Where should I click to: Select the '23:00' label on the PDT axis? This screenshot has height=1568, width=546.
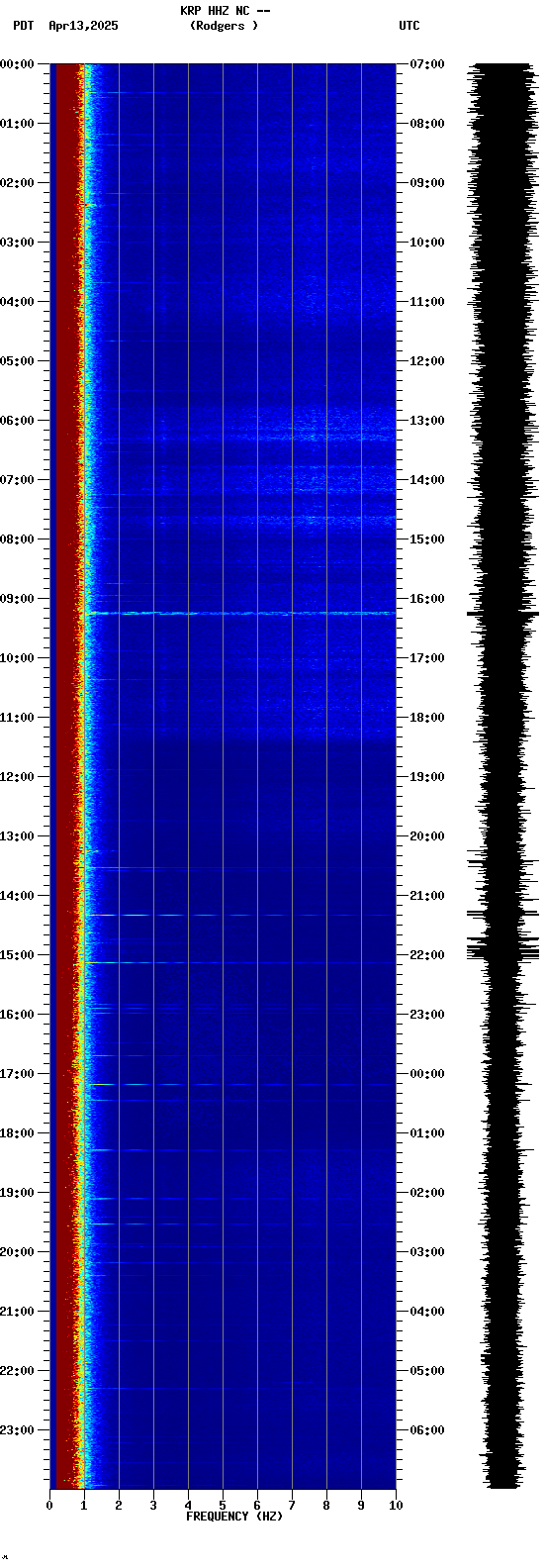(x=17, y=1430)
